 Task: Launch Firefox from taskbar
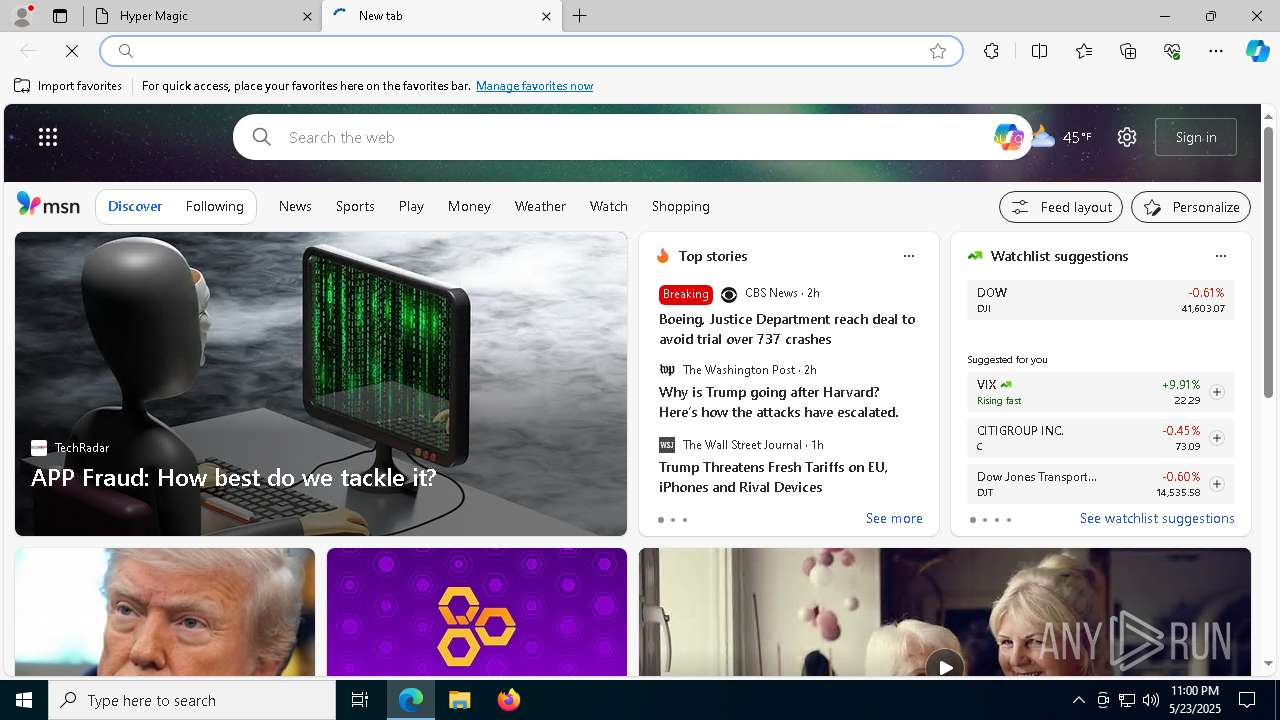(508, 700)
